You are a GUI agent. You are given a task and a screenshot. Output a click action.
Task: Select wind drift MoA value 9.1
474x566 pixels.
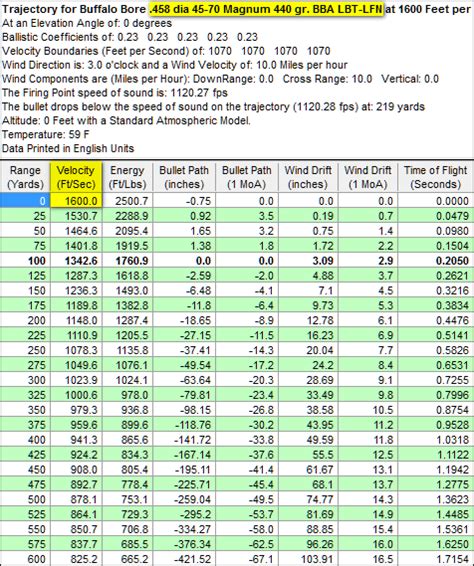(x=368, y=380)
